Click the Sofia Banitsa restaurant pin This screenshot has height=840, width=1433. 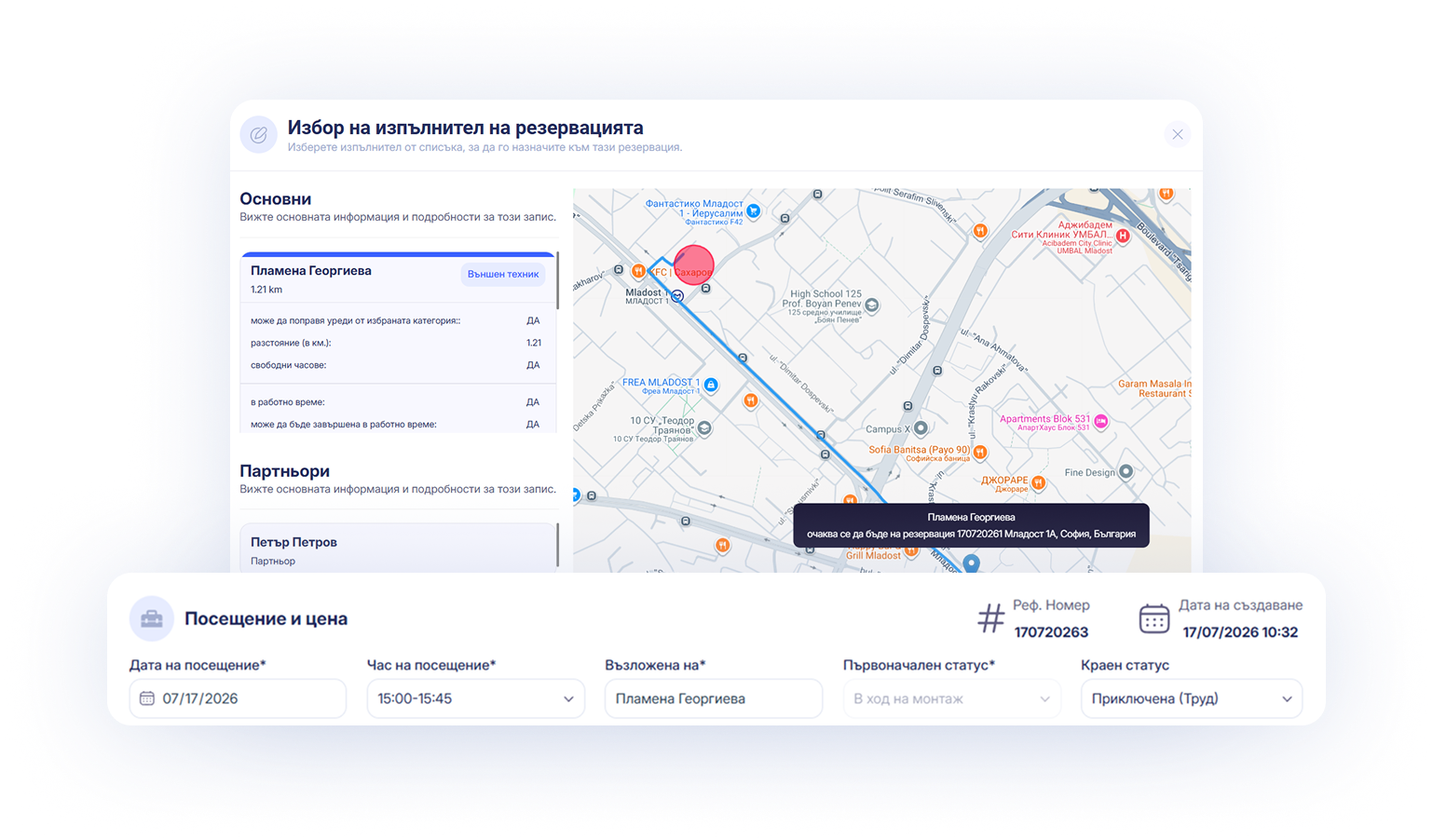coord(980,452)
